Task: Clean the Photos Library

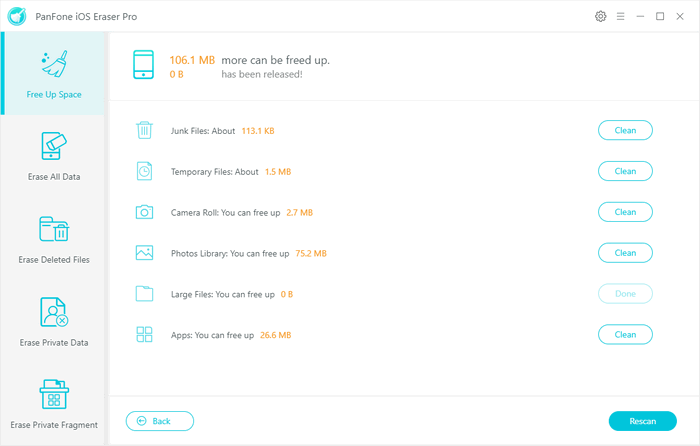Action: [x=625, y=253]
